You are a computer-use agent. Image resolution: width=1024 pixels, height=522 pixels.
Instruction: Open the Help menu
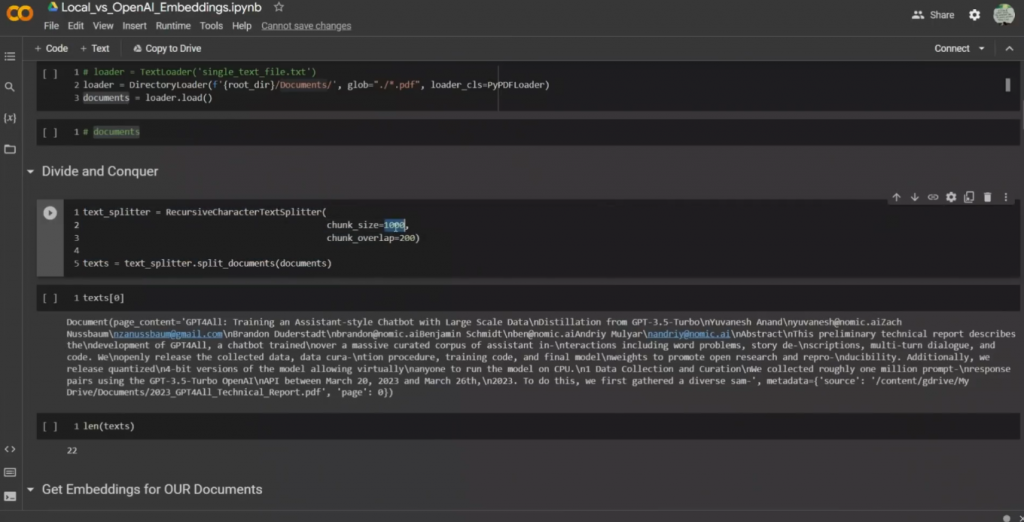pyautogui.click(x=242, y=26)
